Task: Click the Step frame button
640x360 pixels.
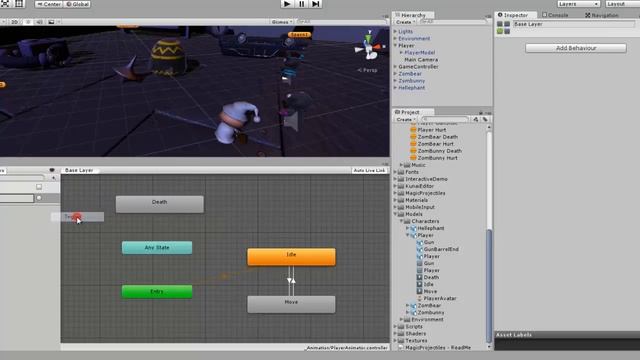Action: click(x=316, y=4)
